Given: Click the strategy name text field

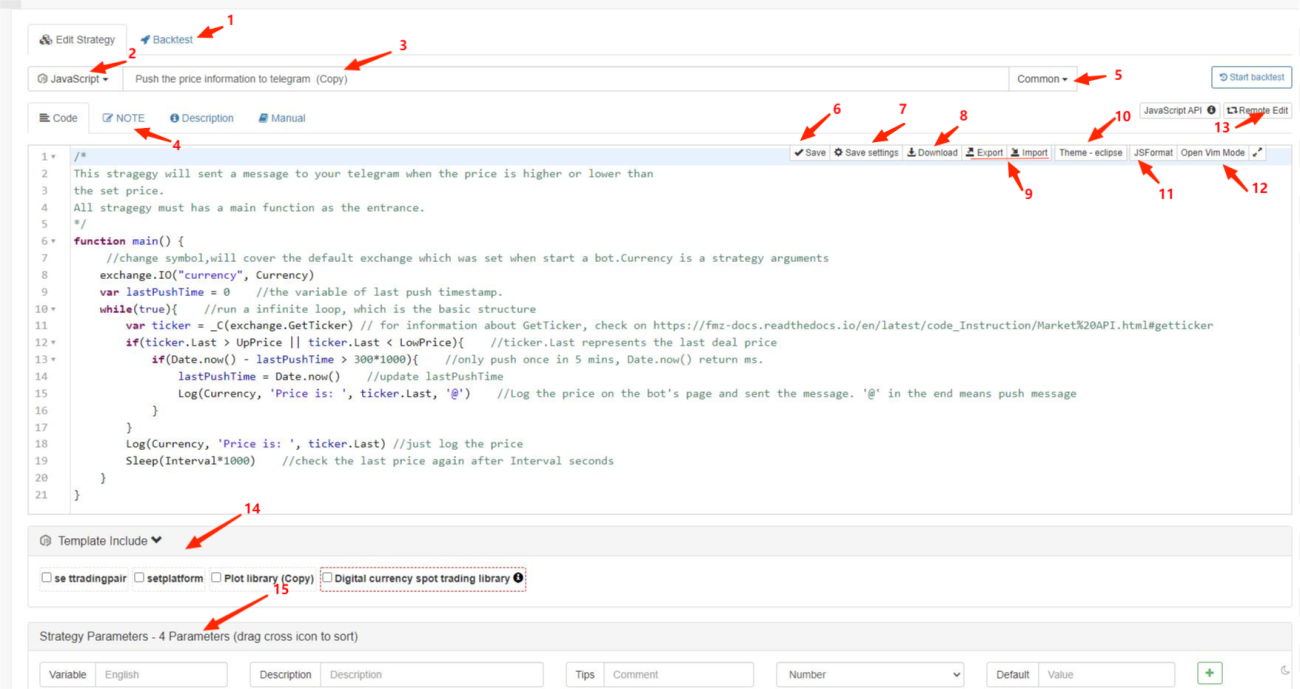Looking at the screenshot, I should (565, 79).
